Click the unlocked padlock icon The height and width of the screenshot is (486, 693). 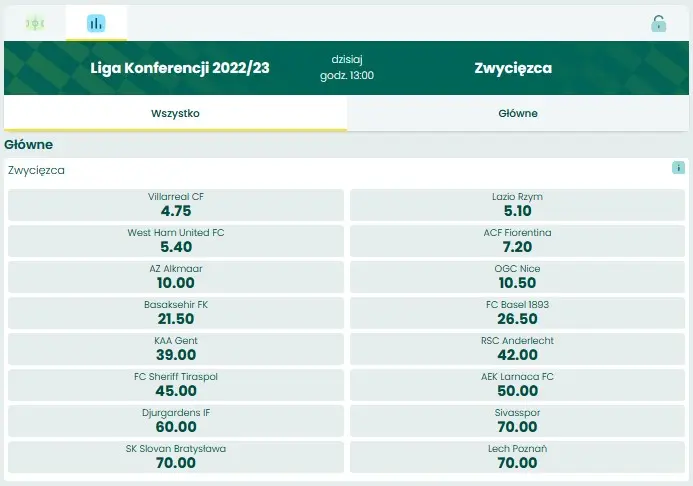659,23
